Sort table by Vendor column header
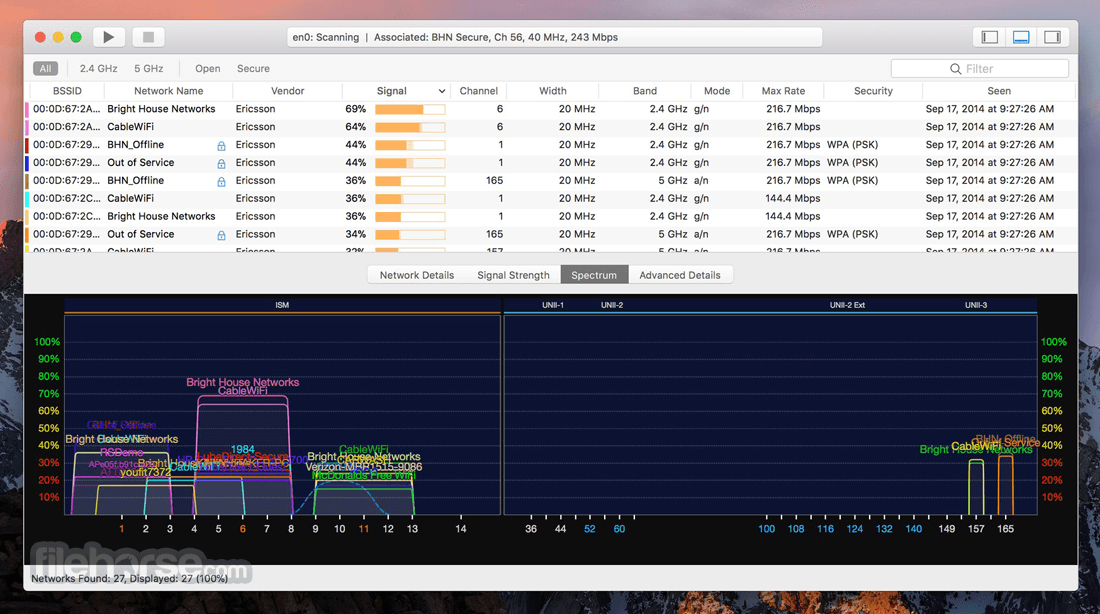 pyautogui.click(x=288, y=91)
